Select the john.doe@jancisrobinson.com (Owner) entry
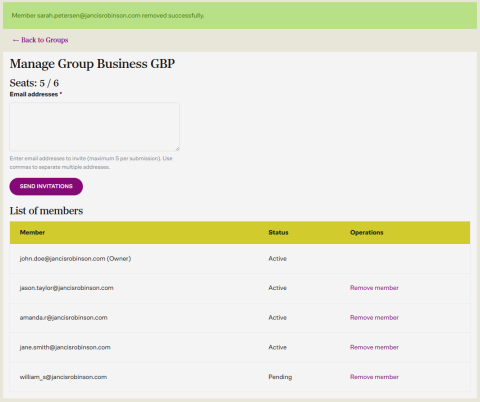 pos(75,259)
